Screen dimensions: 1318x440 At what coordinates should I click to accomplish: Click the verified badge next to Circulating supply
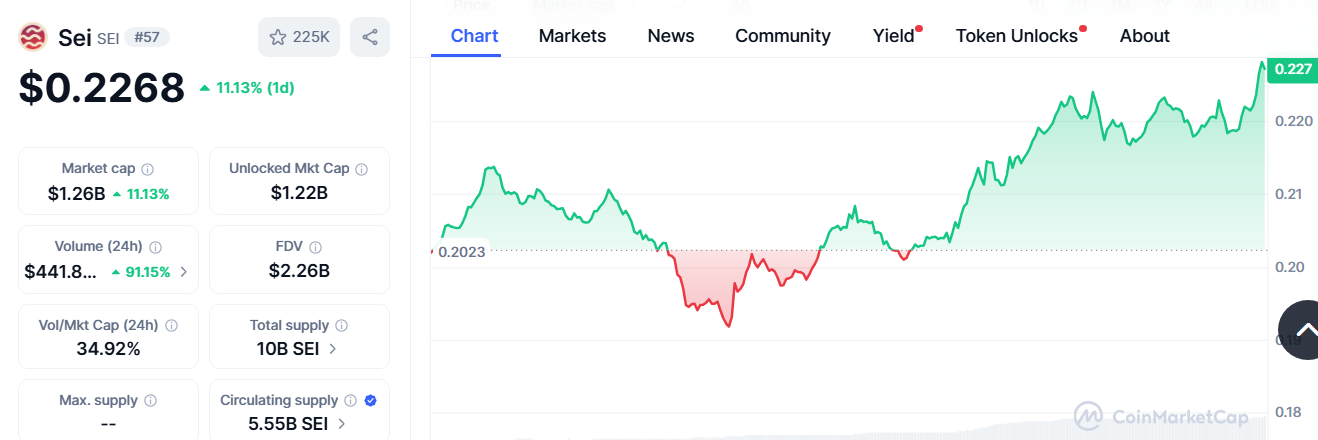371,401
